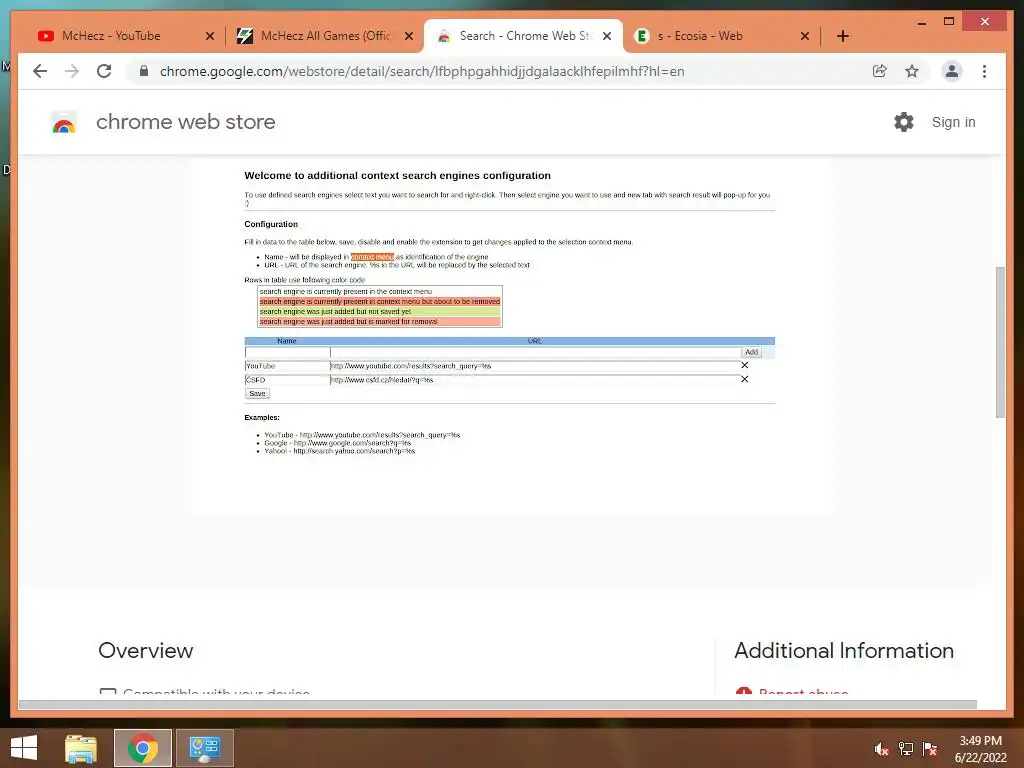This screenshot has height=768, width=1024.
Task: Close the Search - Chrome Web Store tab
Action: (x=607, y=36)
